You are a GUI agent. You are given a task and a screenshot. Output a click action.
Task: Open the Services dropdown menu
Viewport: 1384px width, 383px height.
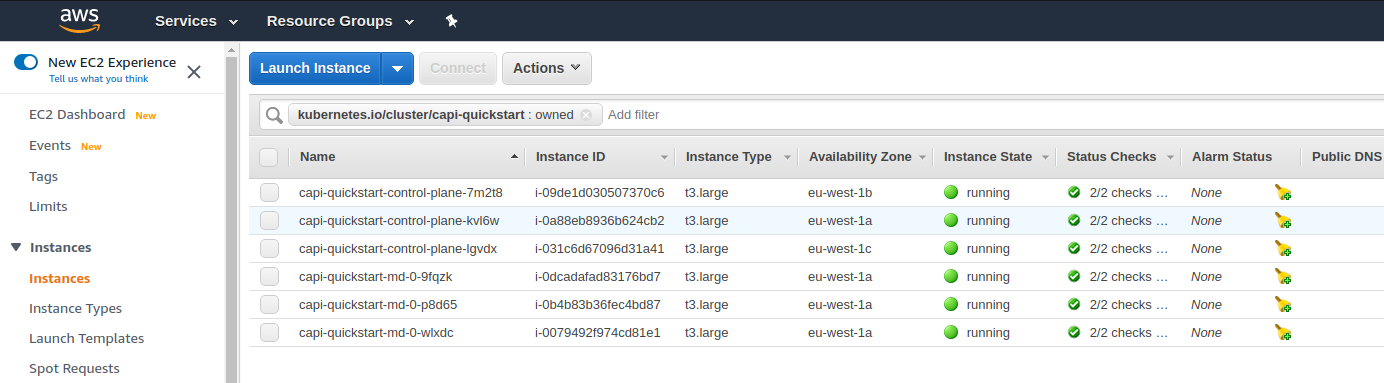coord(196,21)
